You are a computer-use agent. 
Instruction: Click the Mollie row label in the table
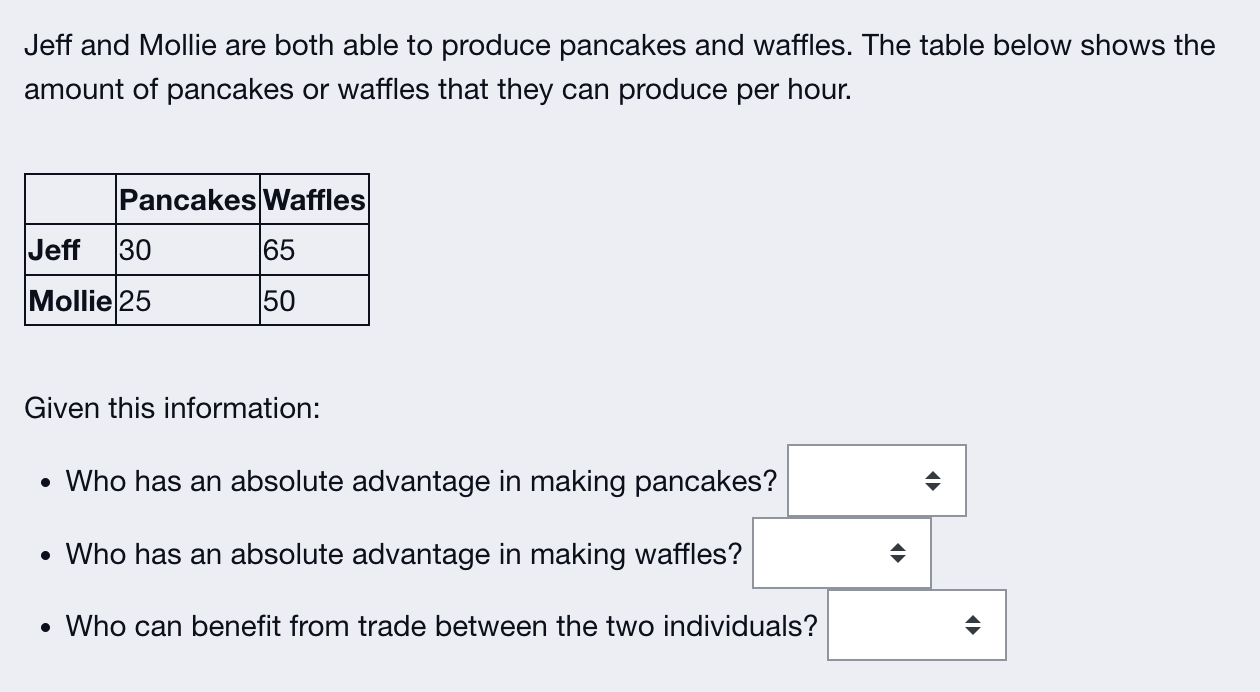tap(68, 300)
